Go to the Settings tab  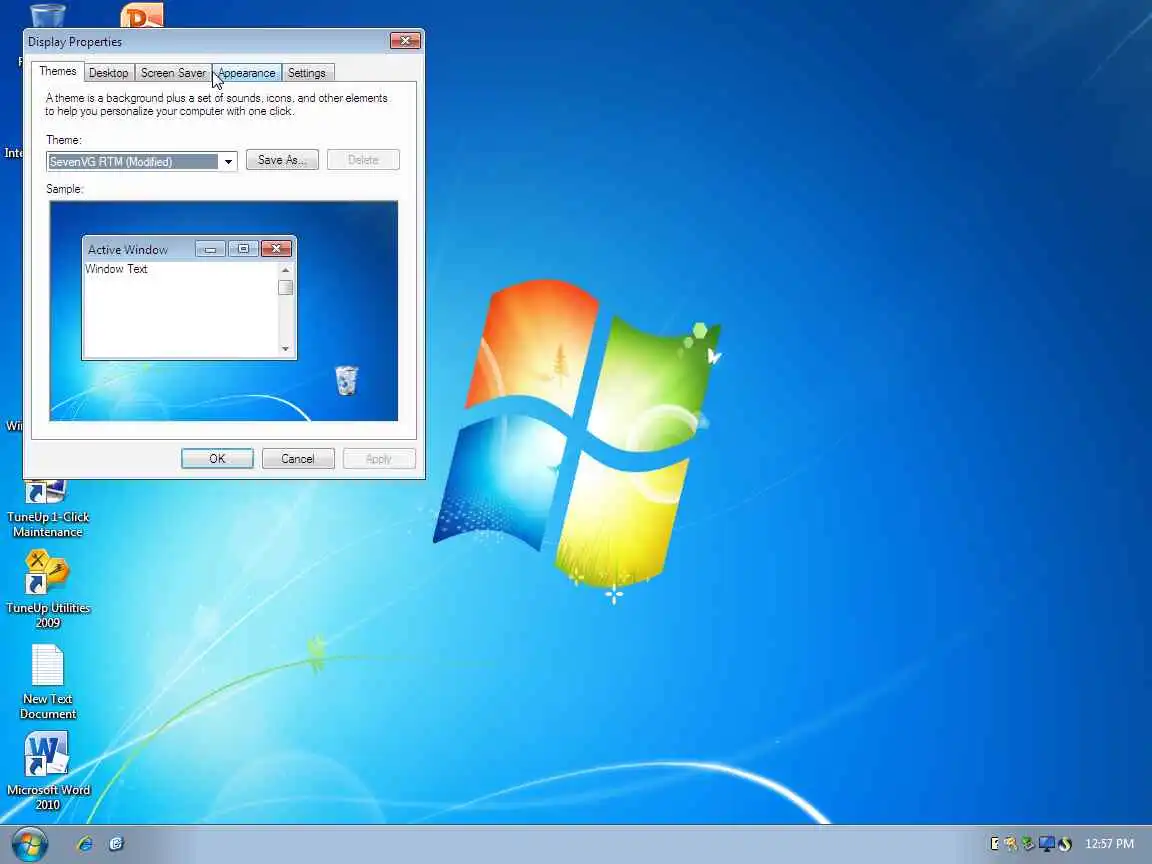(306, 73)
